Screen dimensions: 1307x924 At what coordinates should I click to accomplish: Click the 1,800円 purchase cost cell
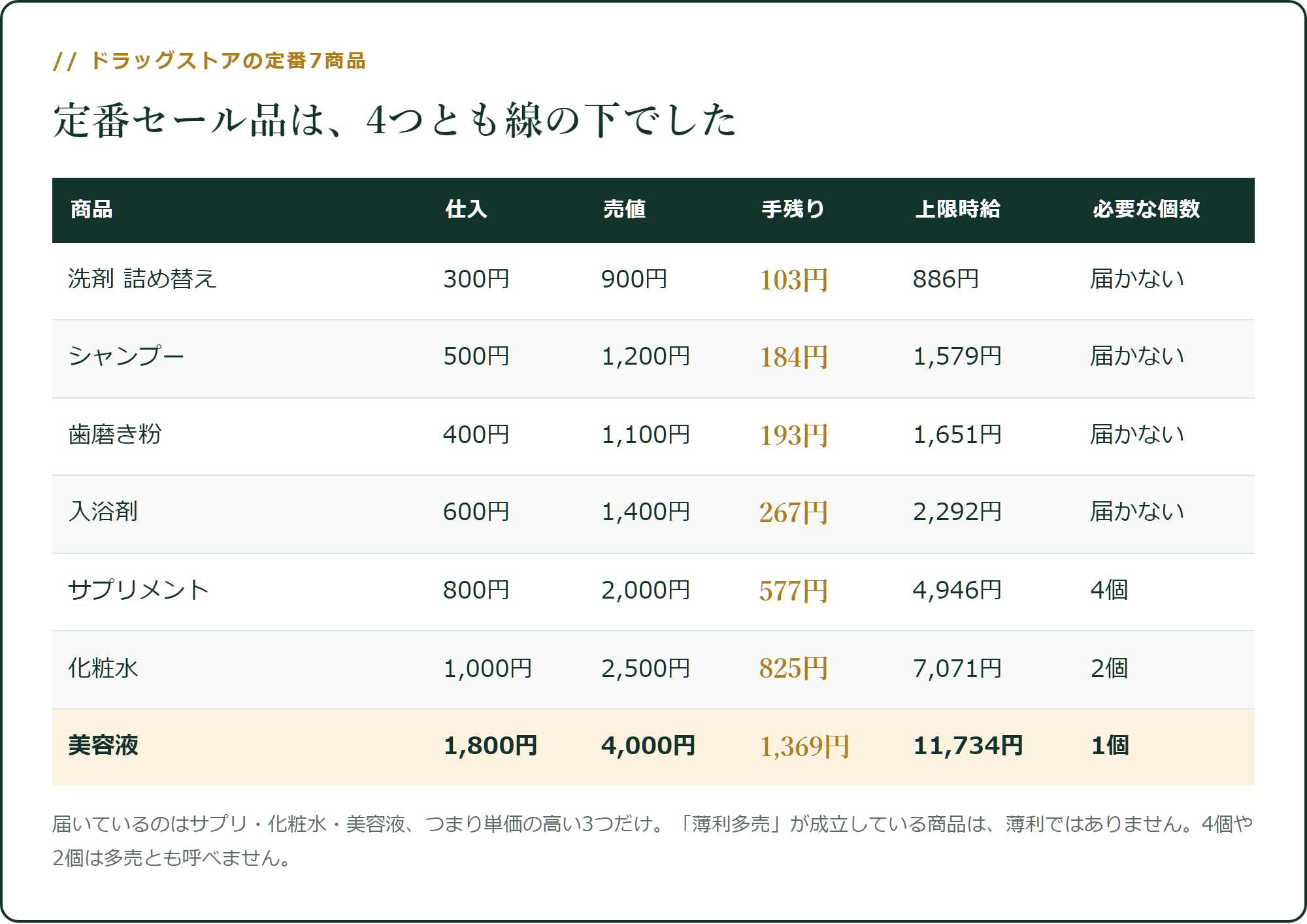pyautogui.click(x=490, y=746)
